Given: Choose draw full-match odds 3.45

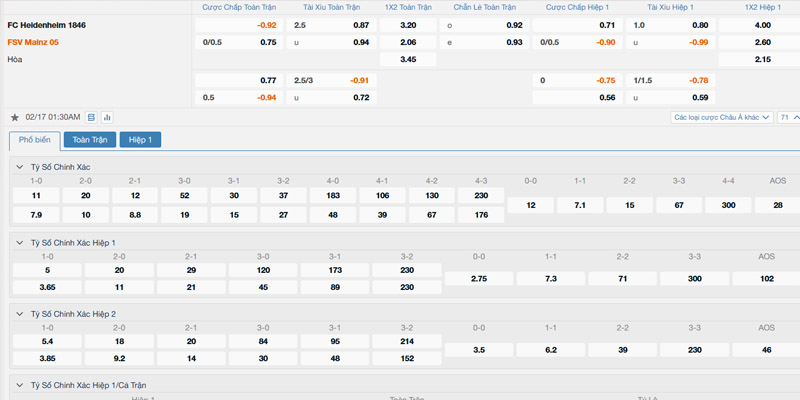Looking at the screenshot, I should pos(408,59).
